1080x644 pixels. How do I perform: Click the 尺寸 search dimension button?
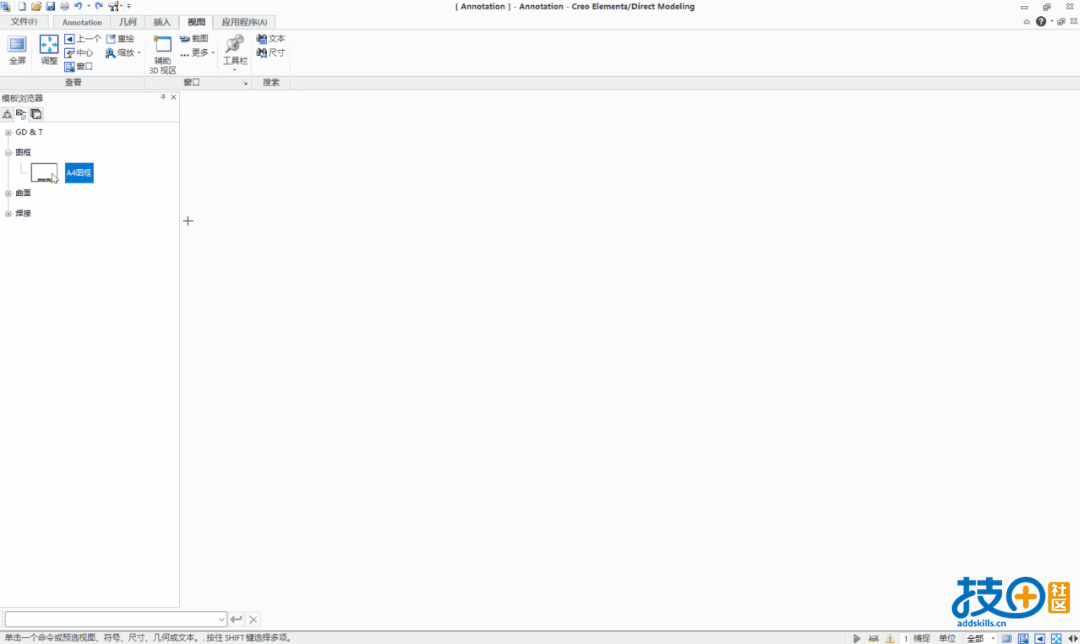pyautogui.click(x=271, y=53)
